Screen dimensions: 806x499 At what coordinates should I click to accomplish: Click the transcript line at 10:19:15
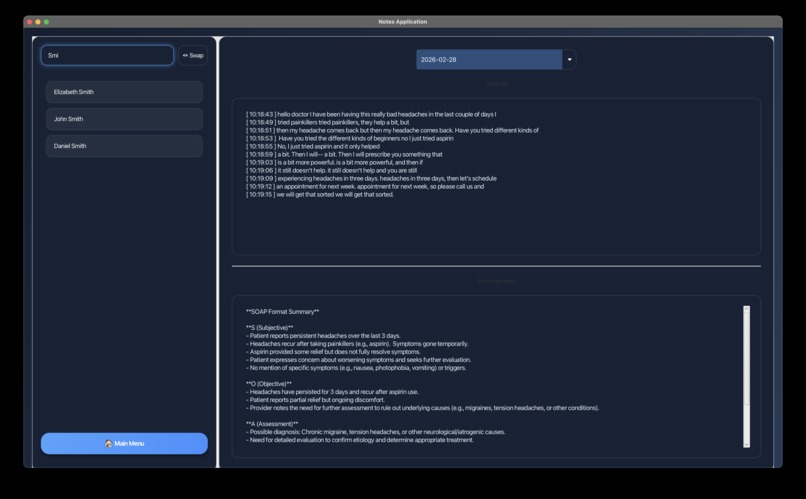click(320, 195)
